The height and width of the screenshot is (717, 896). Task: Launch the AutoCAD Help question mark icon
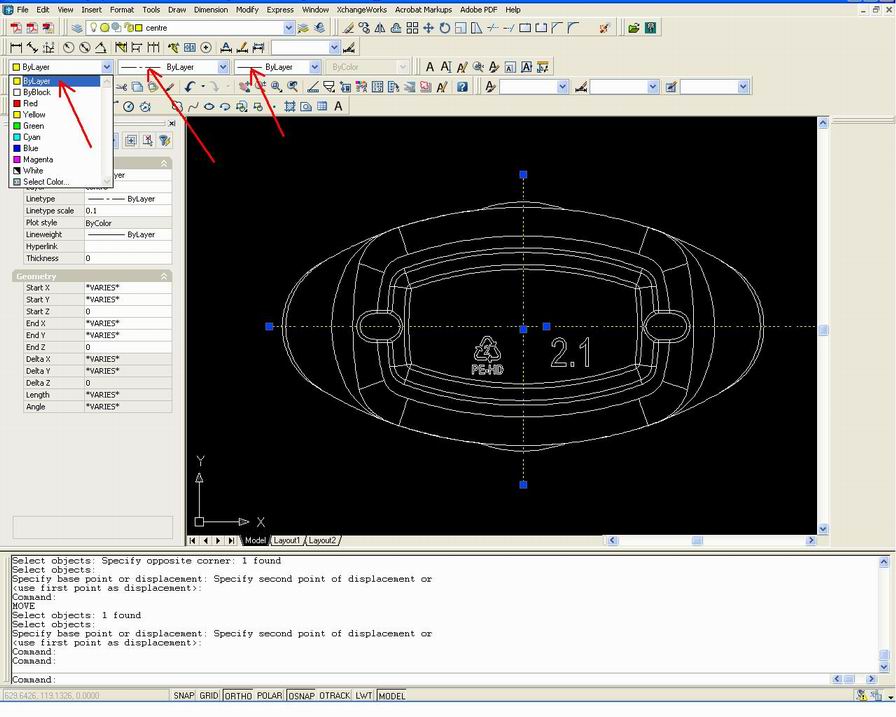460,87
